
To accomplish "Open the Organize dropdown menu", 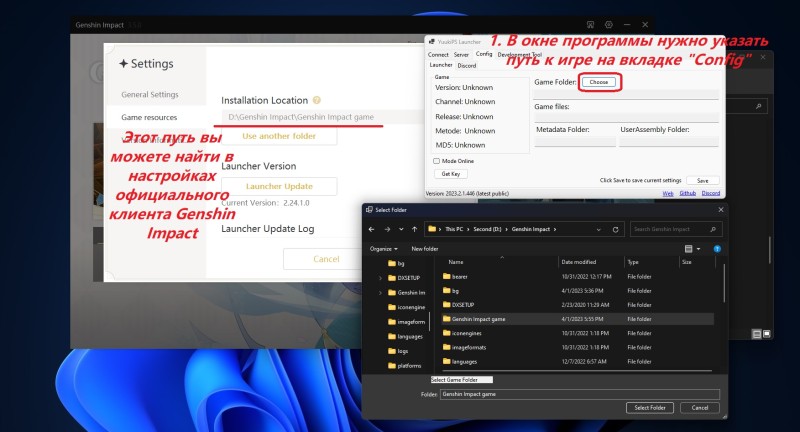I will 382,248.
